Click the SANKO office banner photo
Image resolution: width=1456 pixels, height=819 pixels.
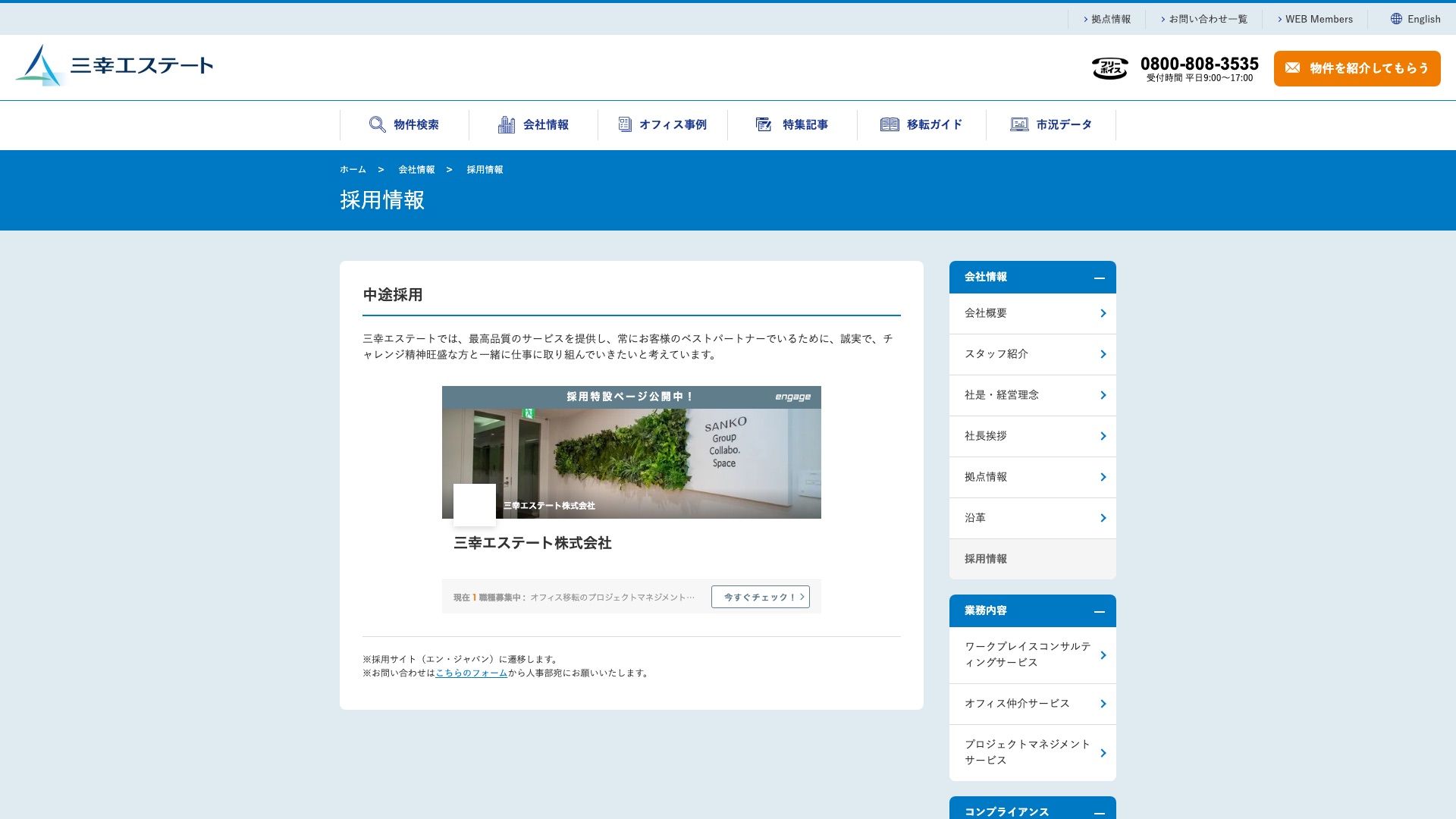631,463
